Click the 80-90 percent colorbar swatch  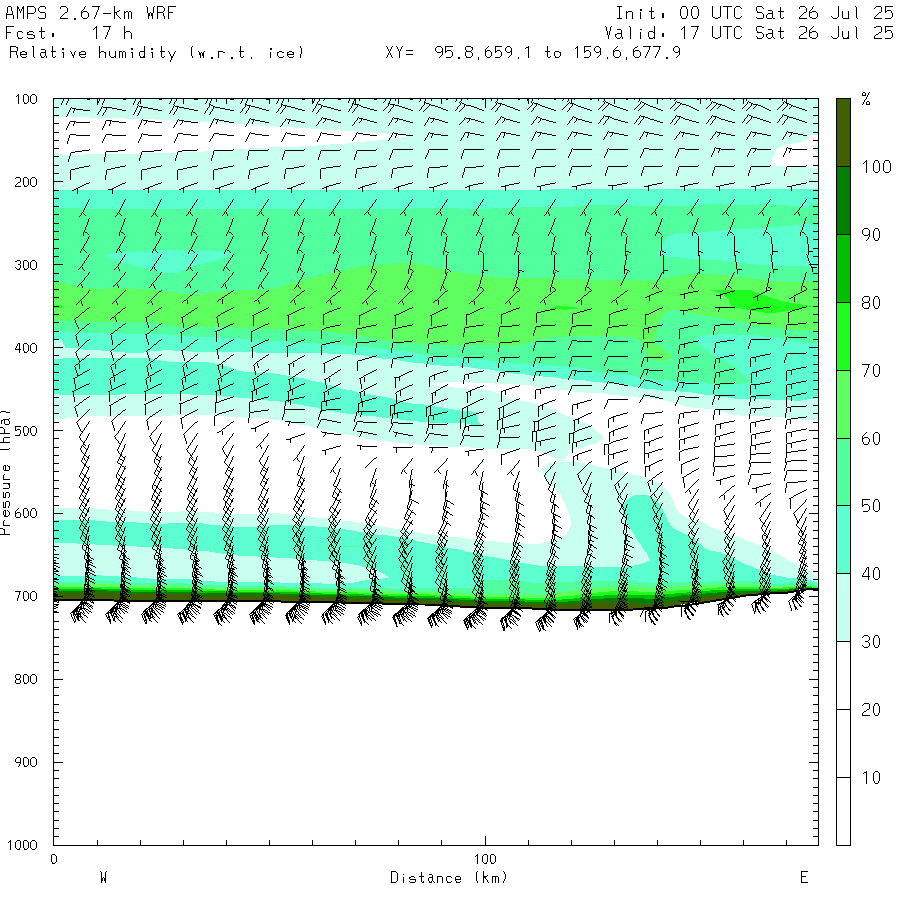(x=843, y=268)
